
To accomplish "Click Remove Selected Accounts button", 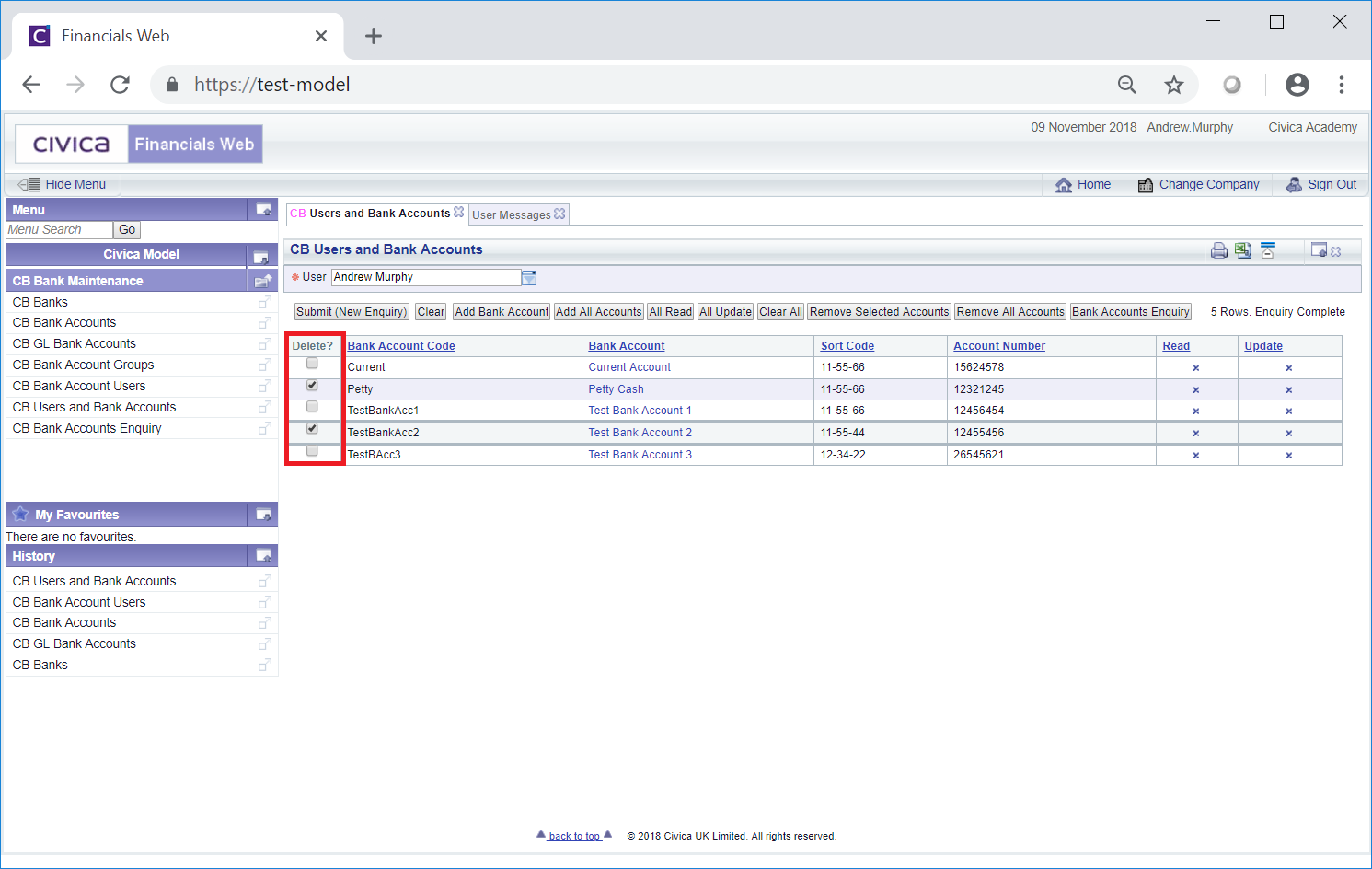I will pyautogui.click(x=880, y=312).
